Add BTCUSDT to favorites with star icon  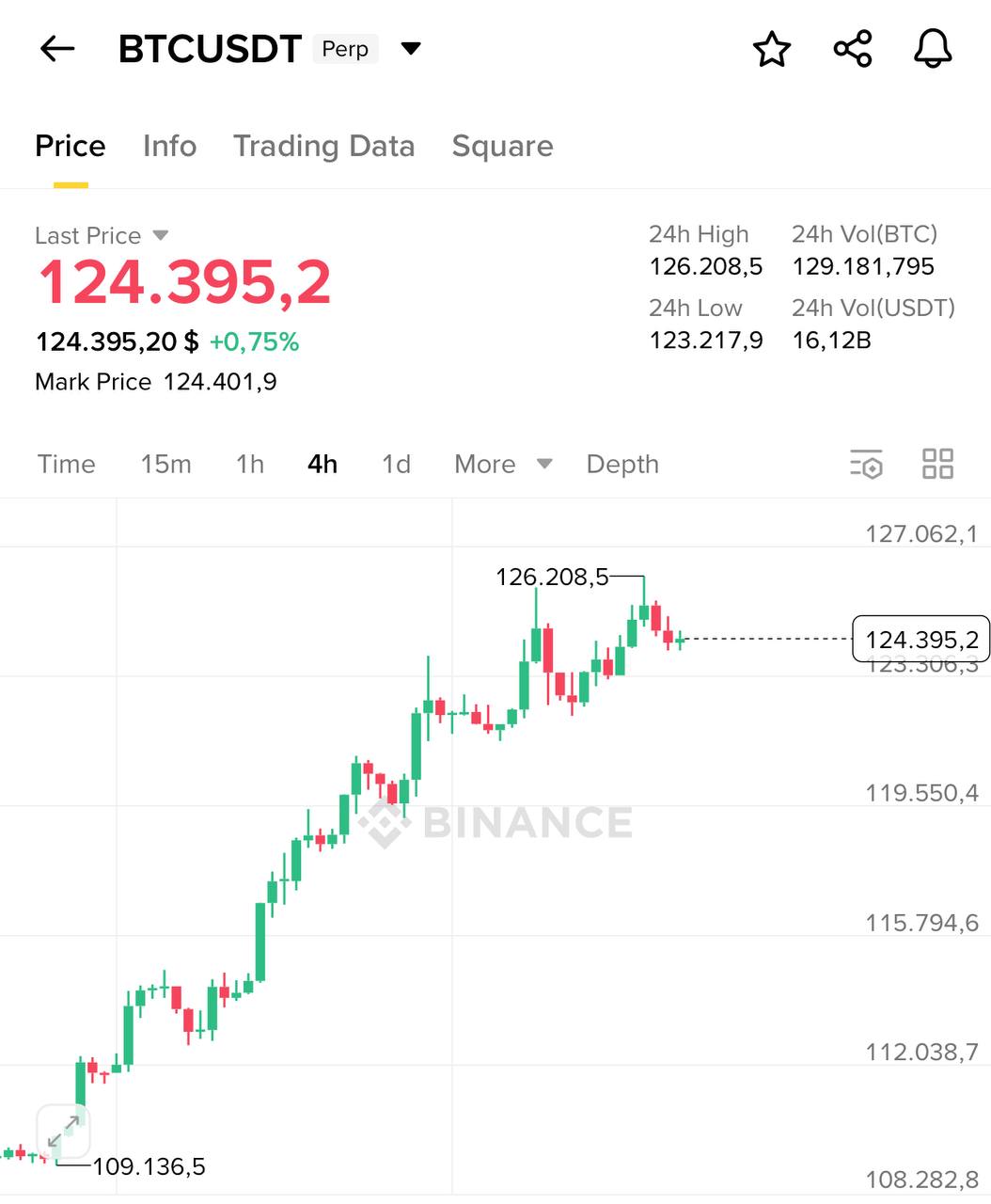[772, 49]
